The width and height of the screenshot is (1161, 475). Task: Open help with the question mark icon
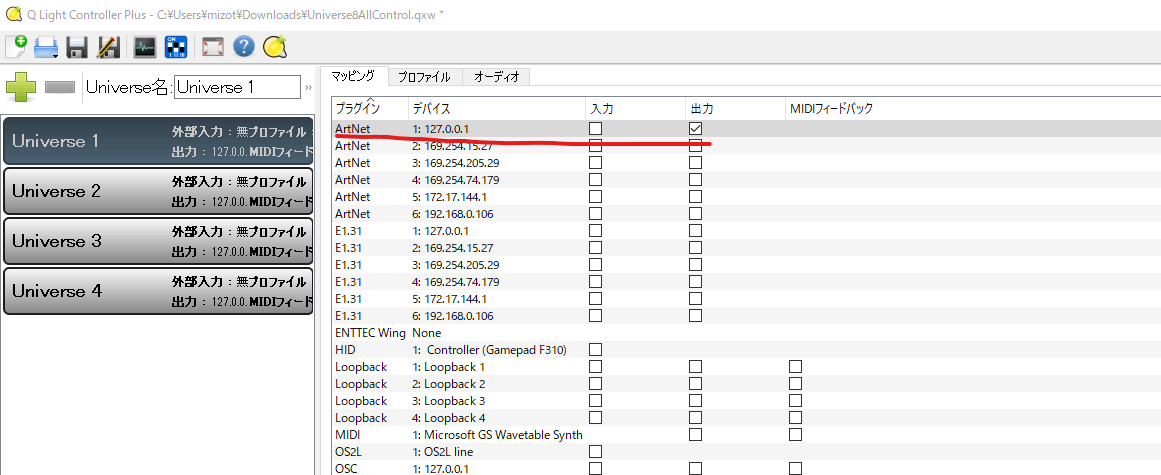coord(244,47)
